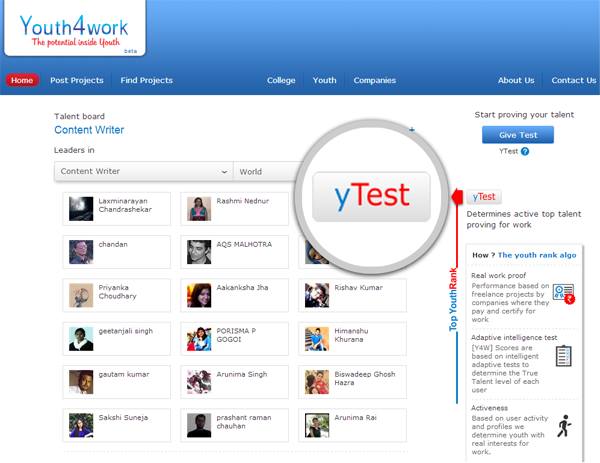Click the Adaptive intelligence test clipboard icon
Screen dimensions: 600x463
563,356
